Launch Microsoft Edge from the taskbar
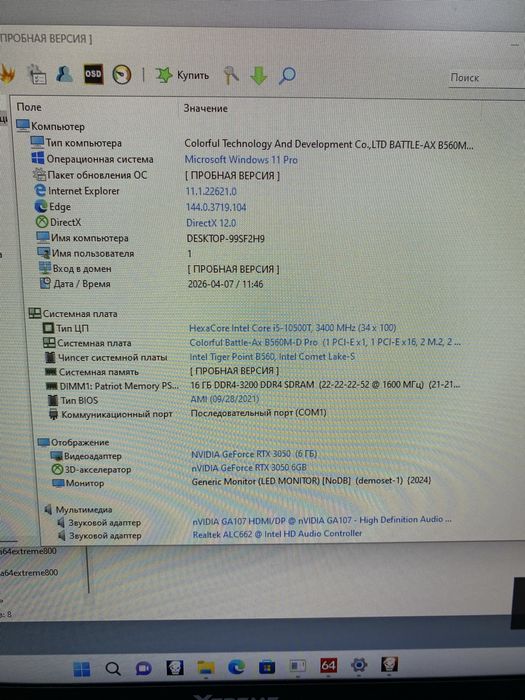 tap(236, 667)
